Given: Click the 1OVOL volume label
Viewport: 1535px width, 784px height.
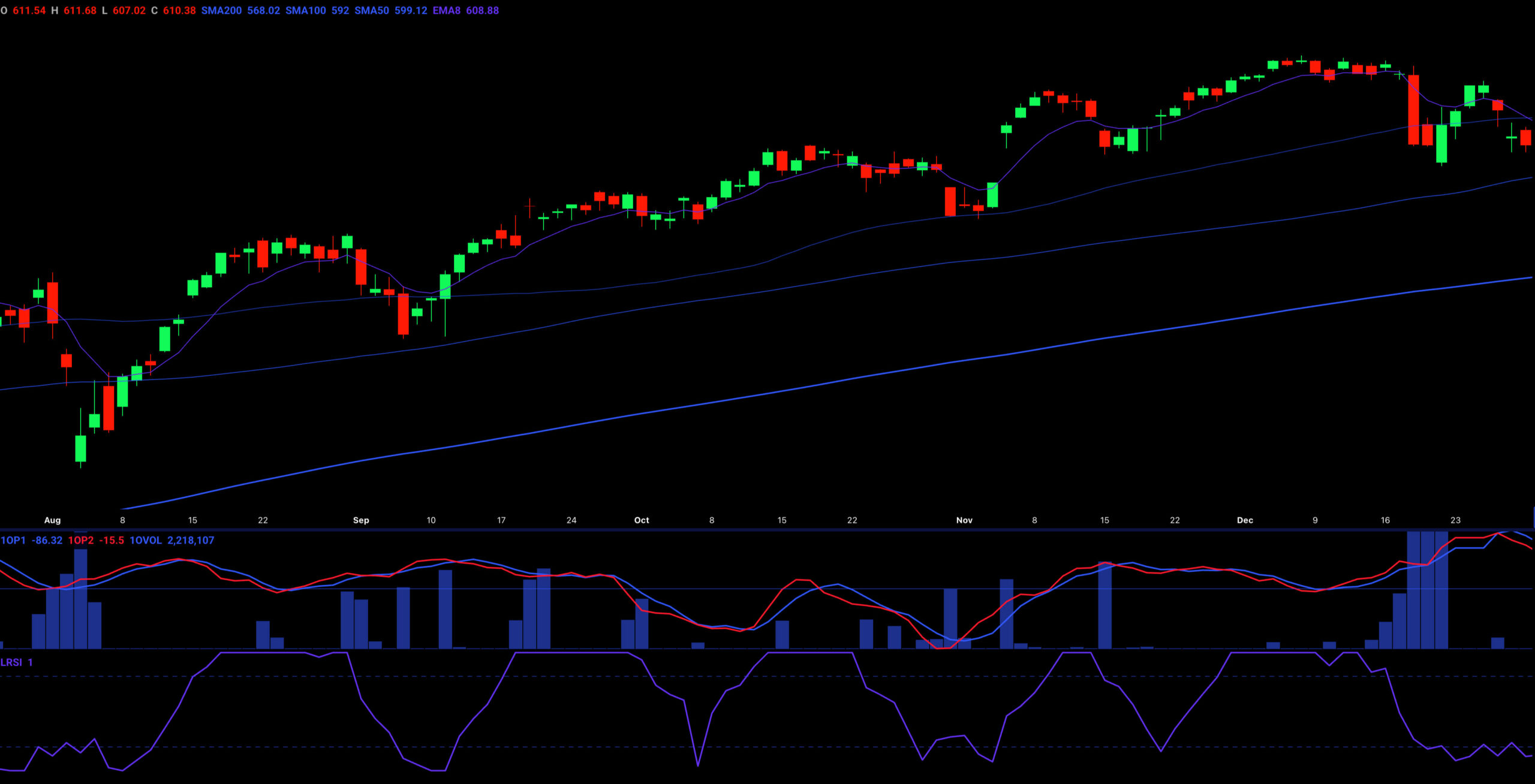Looking at the screenshot, I should (146, 541).
